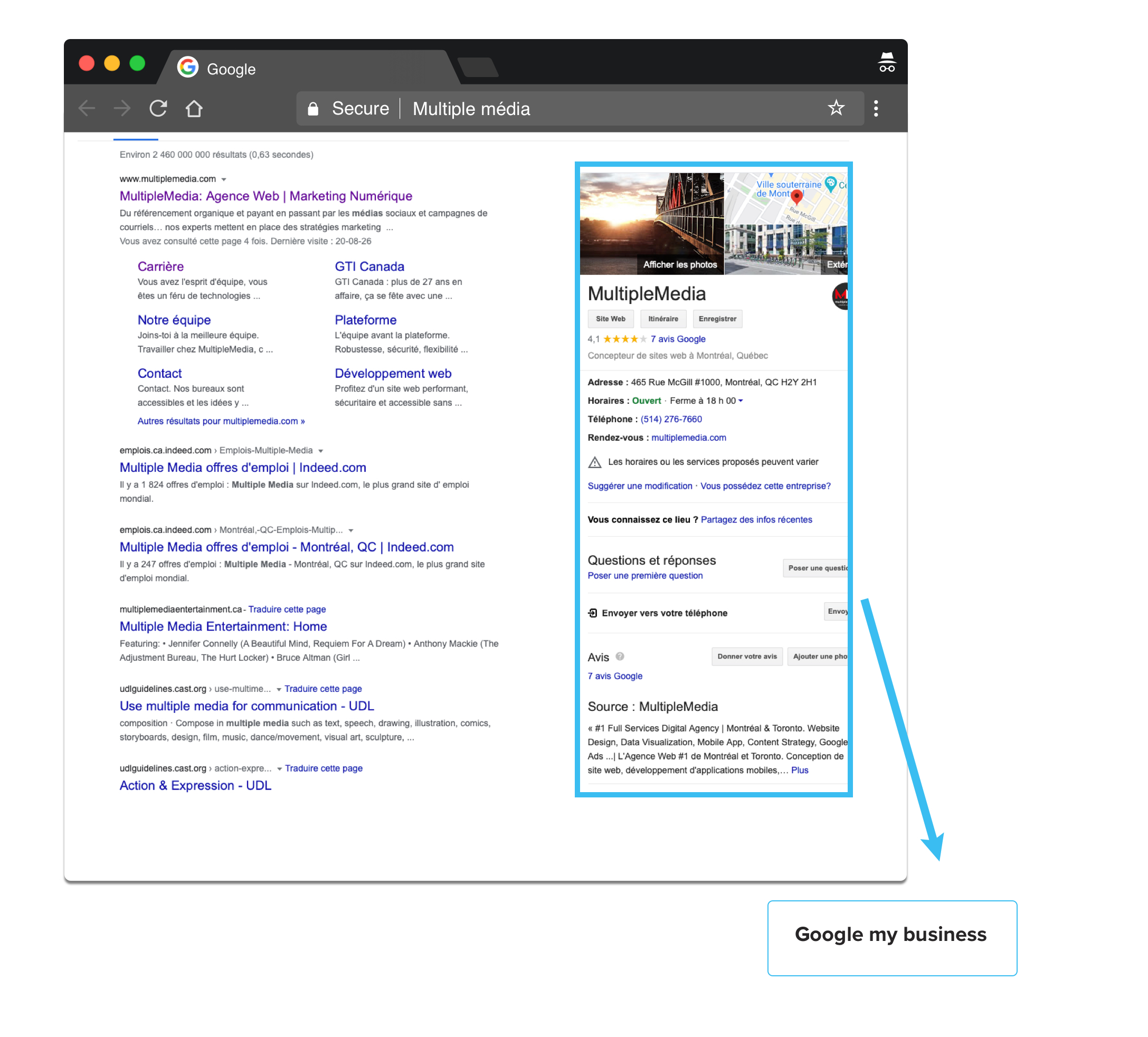
Task: Click the browser forward arrow
Action: 122,108
